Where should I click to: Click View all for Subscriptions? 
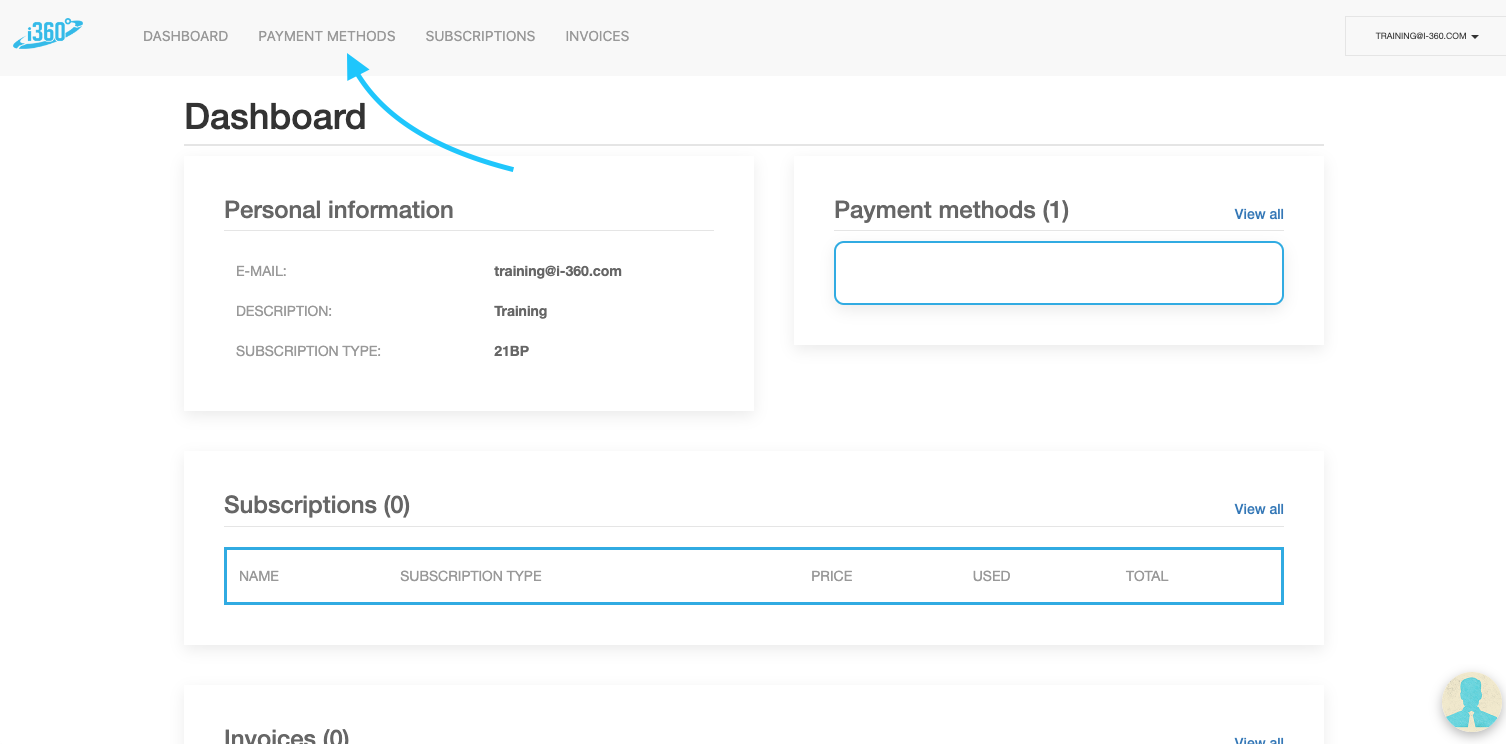pyautogui.click(x=1259, y=509)
